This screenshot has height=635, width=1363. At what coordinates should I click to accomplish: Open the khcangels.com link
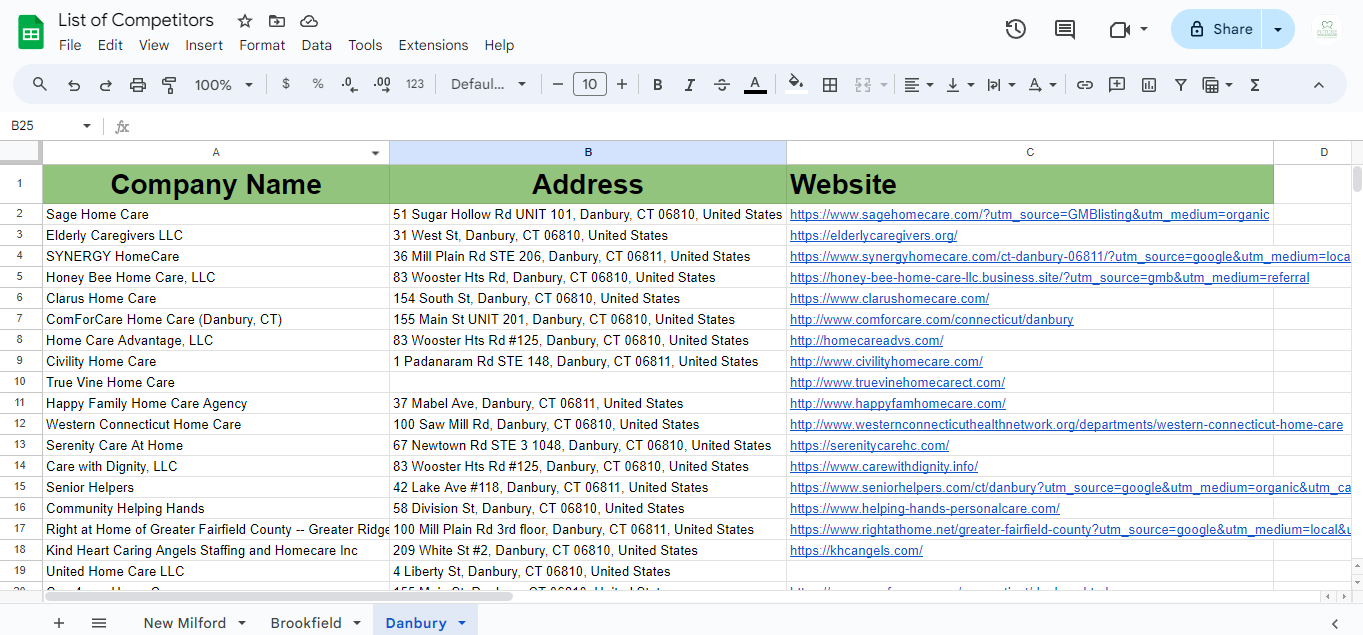point(856,551)
